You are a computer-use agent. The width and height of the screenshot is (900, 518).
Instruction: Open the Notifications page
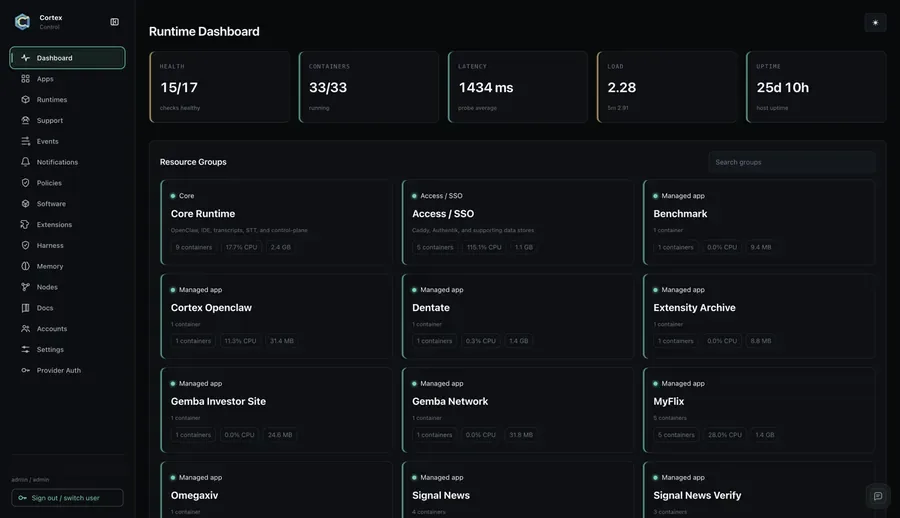coord(67,162)
